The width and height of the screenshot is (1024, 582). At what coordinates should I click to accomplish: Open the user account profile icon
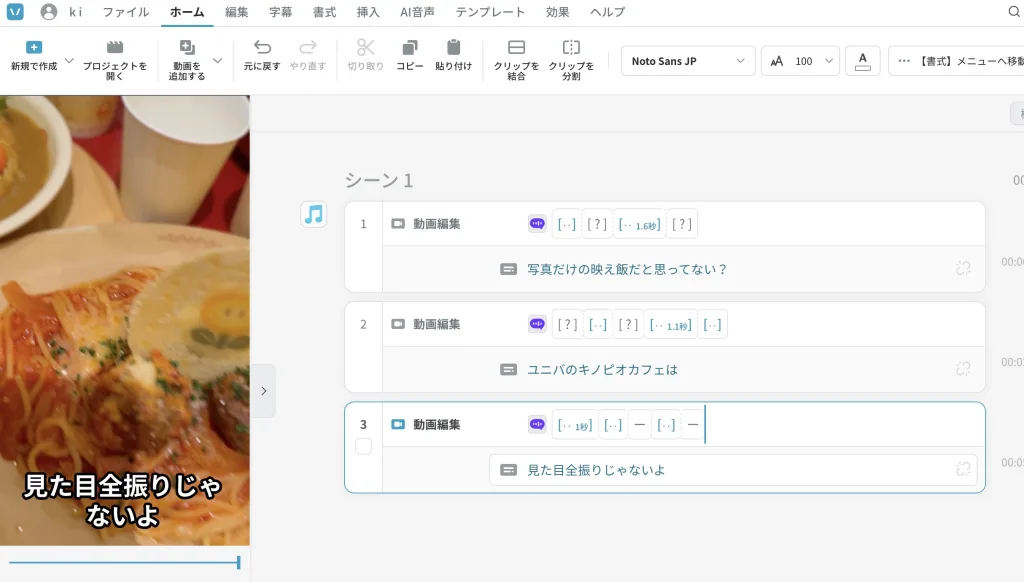[48, 12]
